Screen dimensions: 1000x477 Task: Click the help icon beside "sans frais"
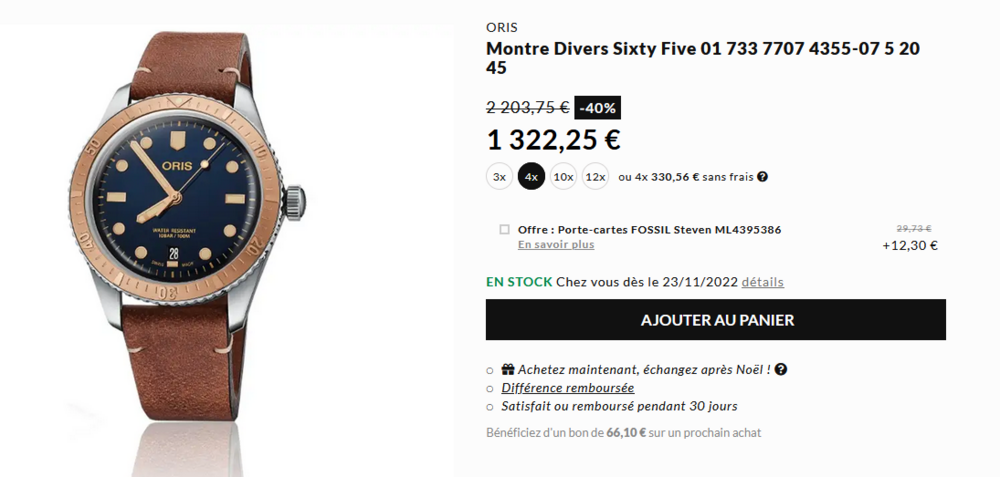pyautogui.click(x=762, y=177)
